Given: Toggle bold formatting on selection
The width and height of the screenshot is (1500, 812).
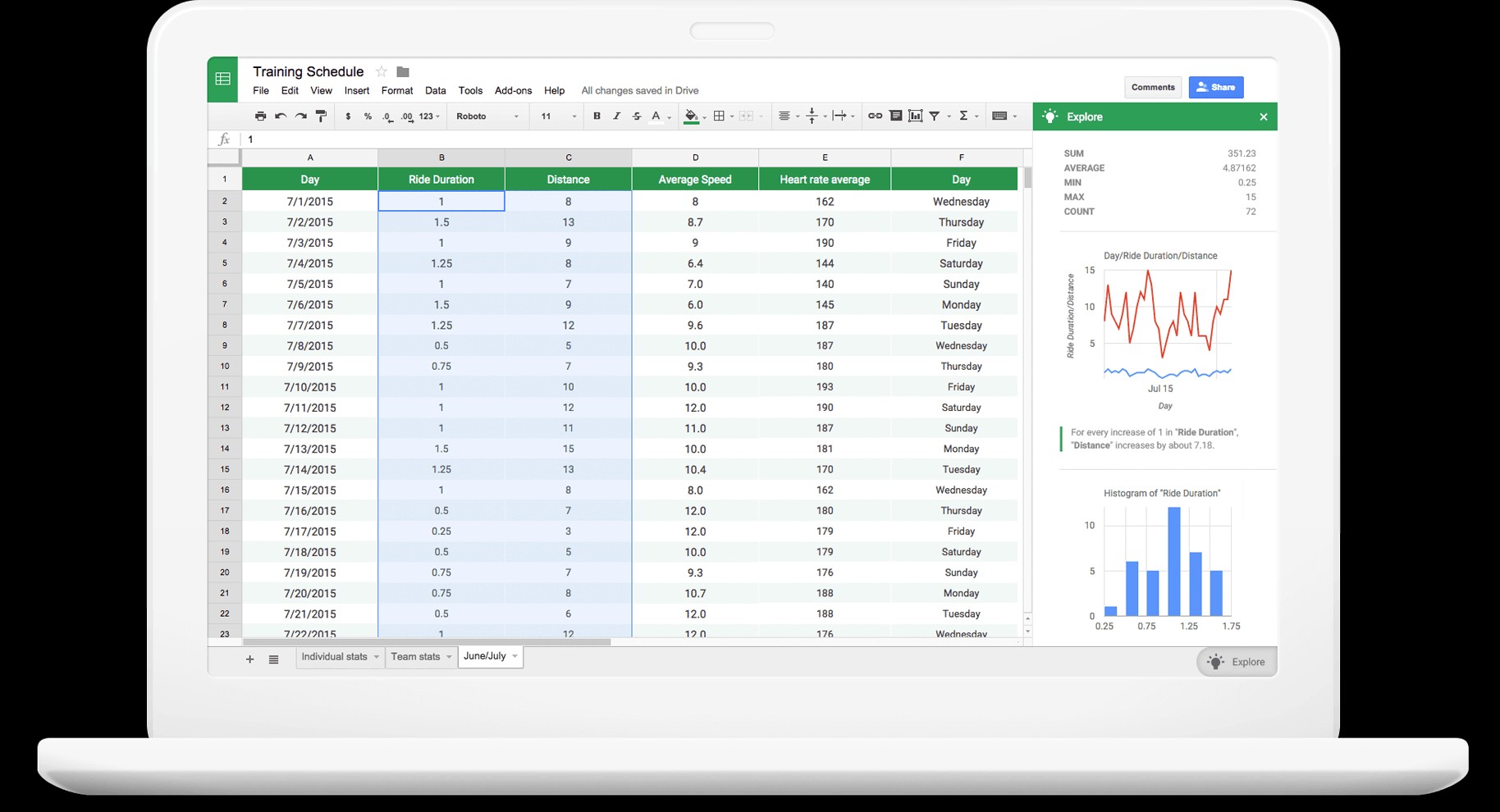Looking at the screenshot, I should [597, 116].
